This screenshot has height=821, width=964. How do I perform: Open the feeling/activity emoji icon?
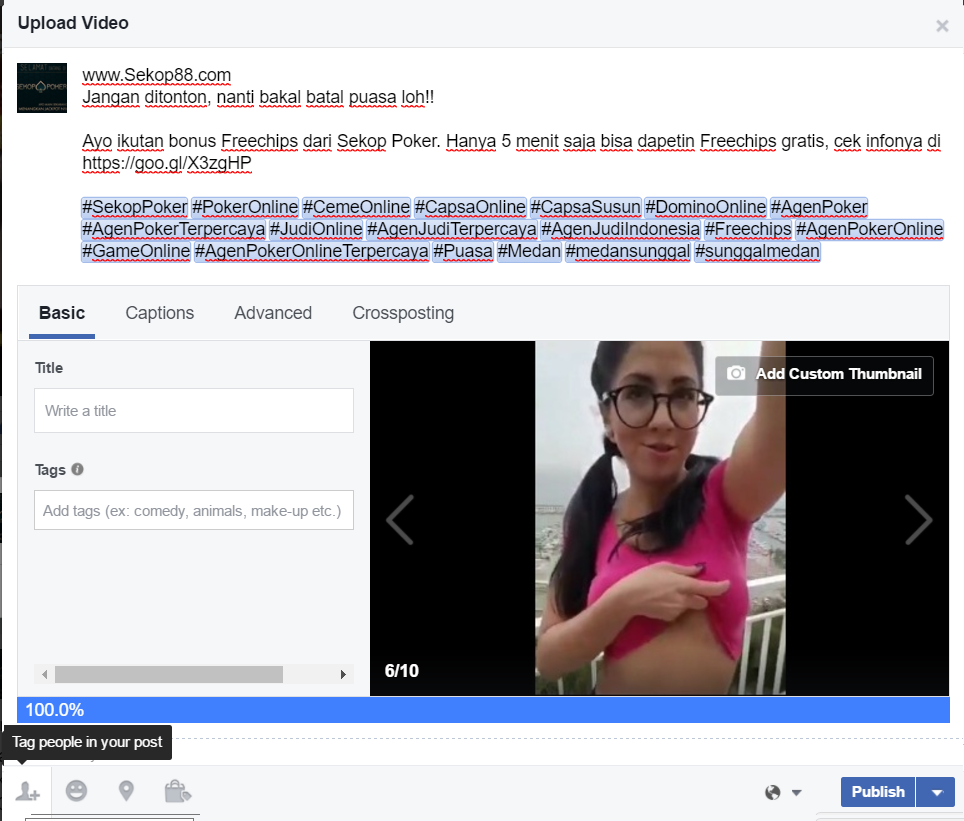76,791
